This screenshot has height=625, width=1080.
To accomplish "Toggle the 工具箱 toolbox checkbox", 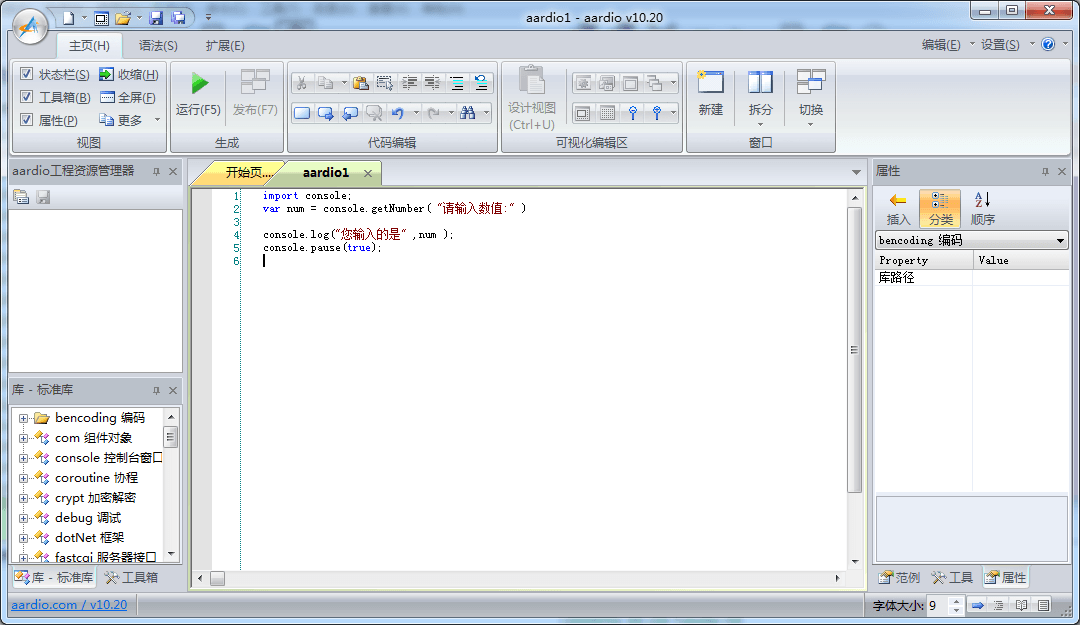I will pyautogui.click(x=27, y=97).
